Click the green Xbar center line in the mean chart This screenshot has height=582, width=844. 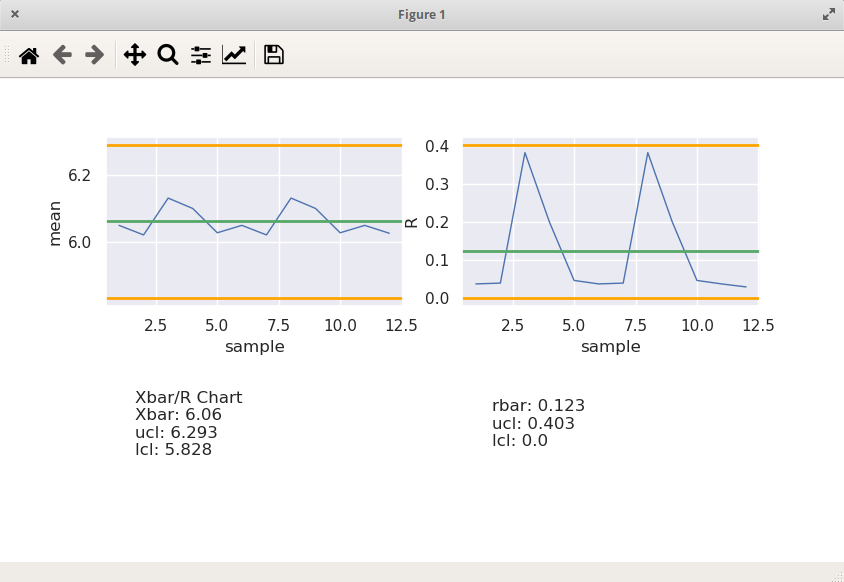pos(254,221)
